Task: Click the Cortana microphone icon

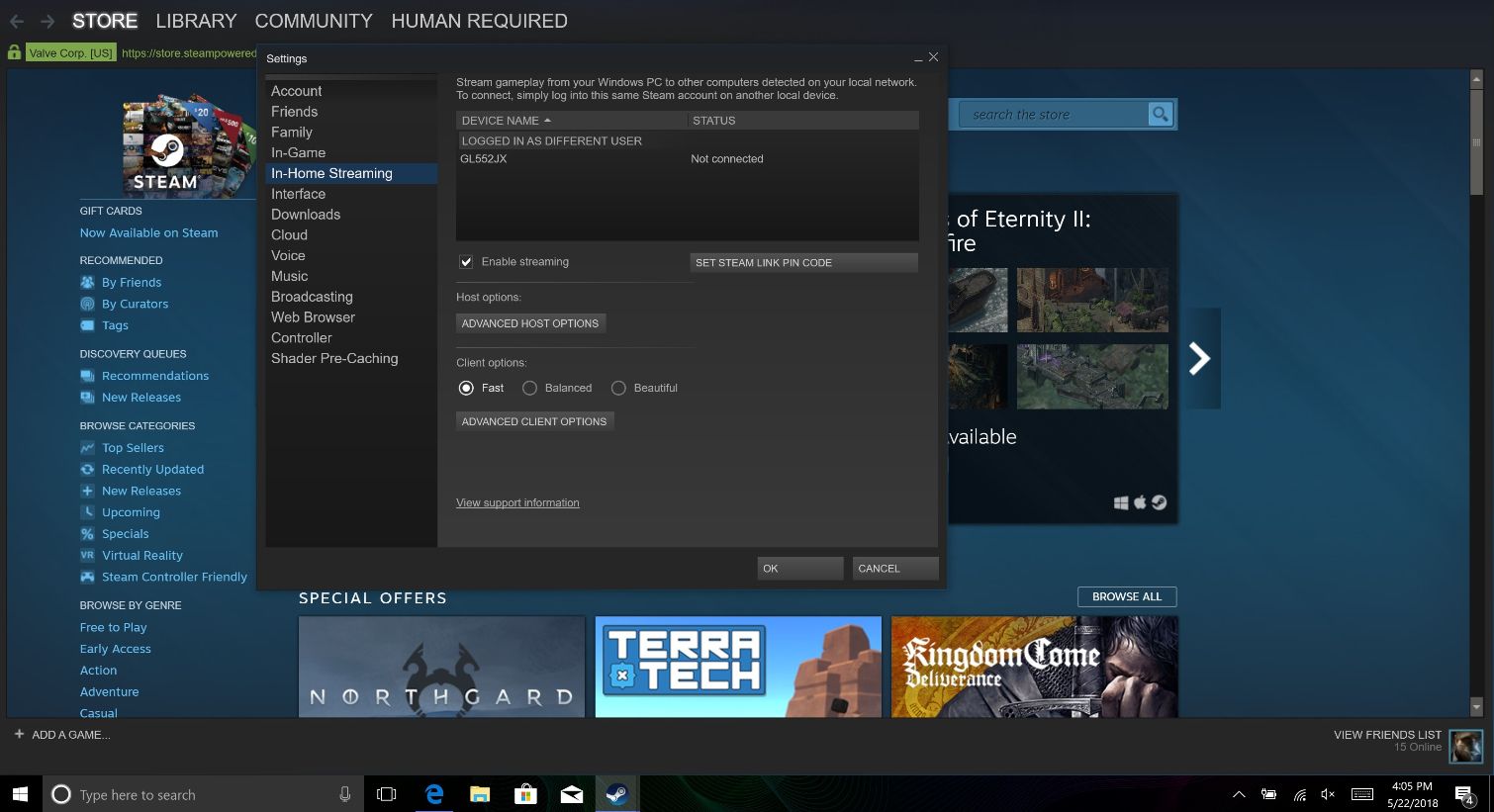Action: click(345, 794)
